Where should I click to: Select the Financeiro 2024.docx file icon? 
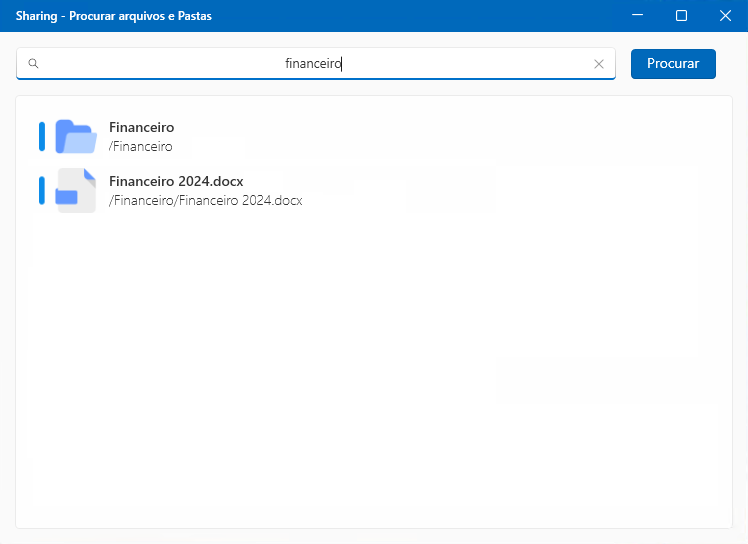(76, 190)
